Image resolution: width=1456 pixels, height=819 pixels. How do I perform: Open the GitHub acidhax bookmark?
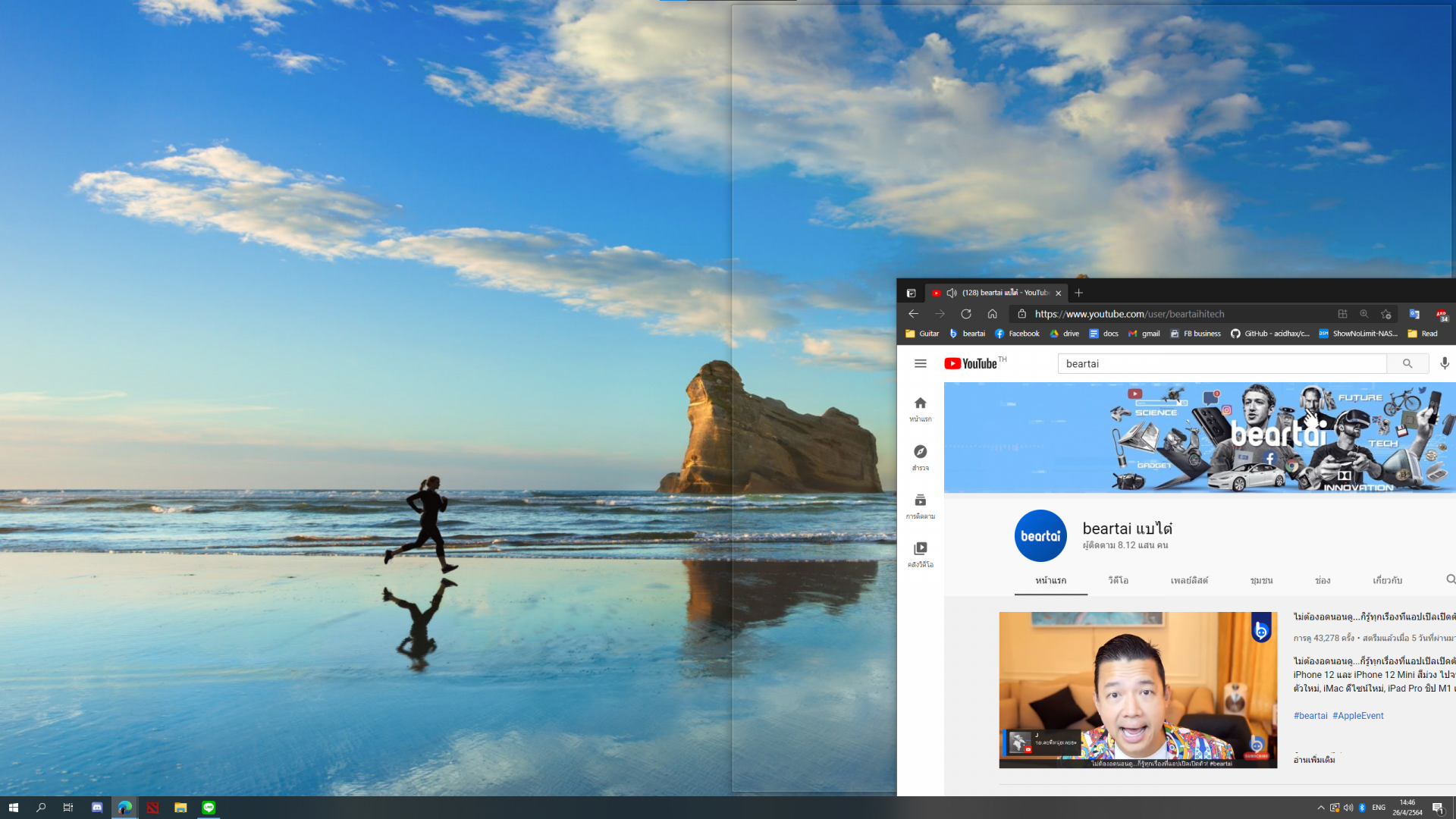pyautogui.click(x=1270, y=334)
